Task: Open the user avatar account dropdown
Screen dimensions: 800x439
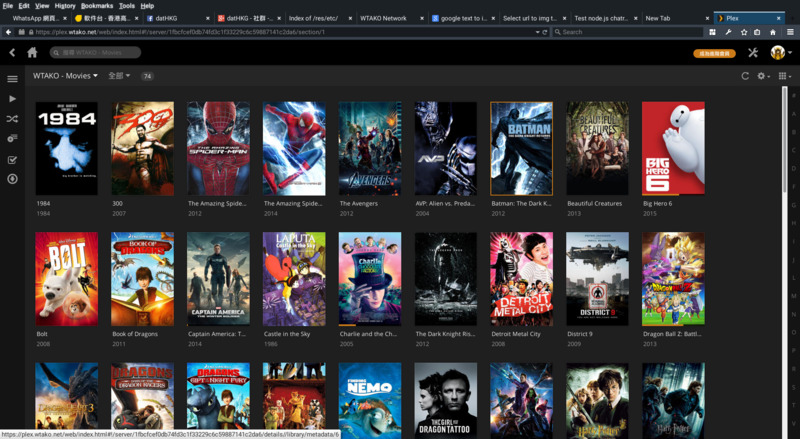Action: click(781, 53)
